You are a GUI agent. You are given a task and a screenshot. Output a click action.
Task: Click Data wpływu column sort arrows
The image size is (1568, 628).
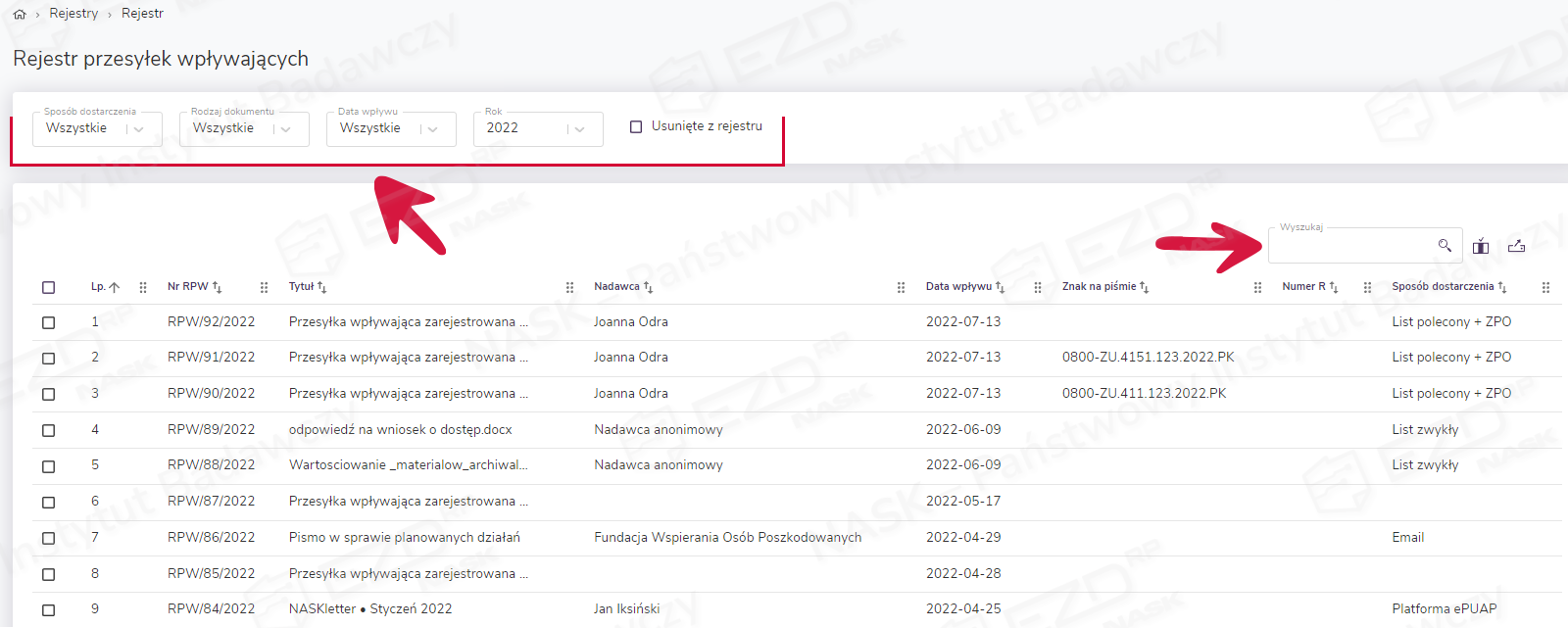1000,287
